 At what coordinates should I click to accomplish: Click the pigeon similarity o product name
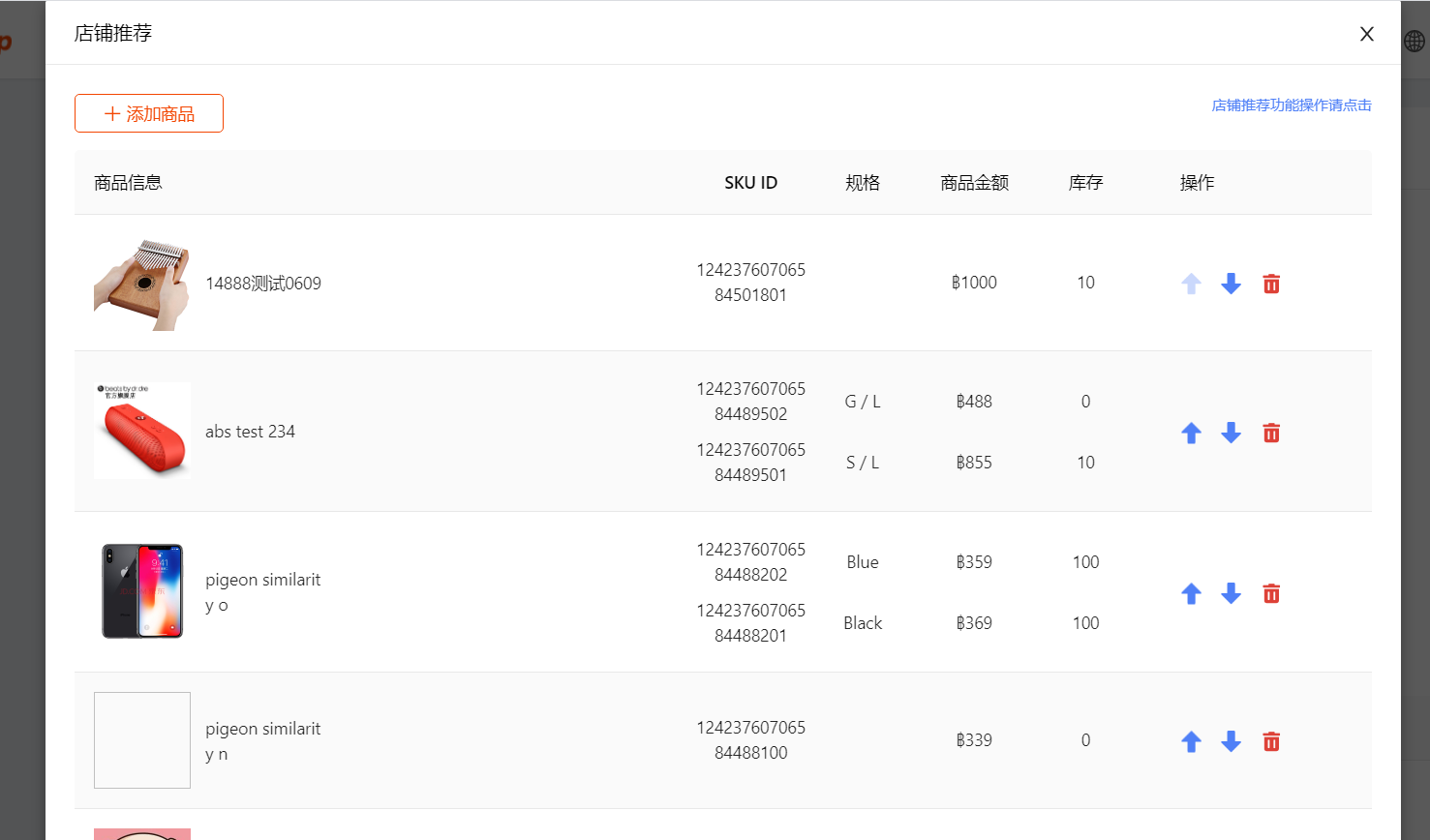[x=262, y=592]
